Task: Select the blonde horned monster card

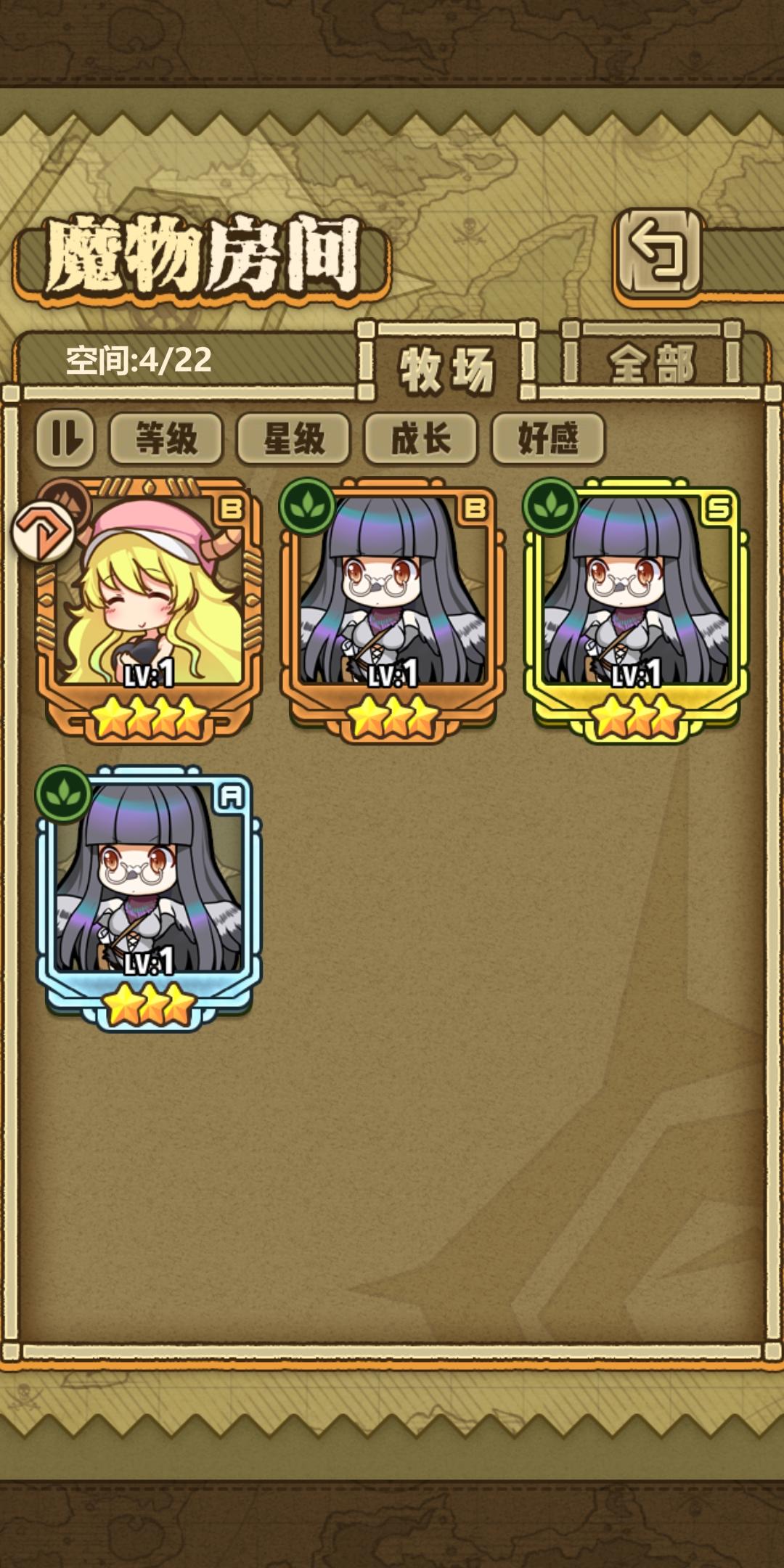Action: click(x=149, y=610)
